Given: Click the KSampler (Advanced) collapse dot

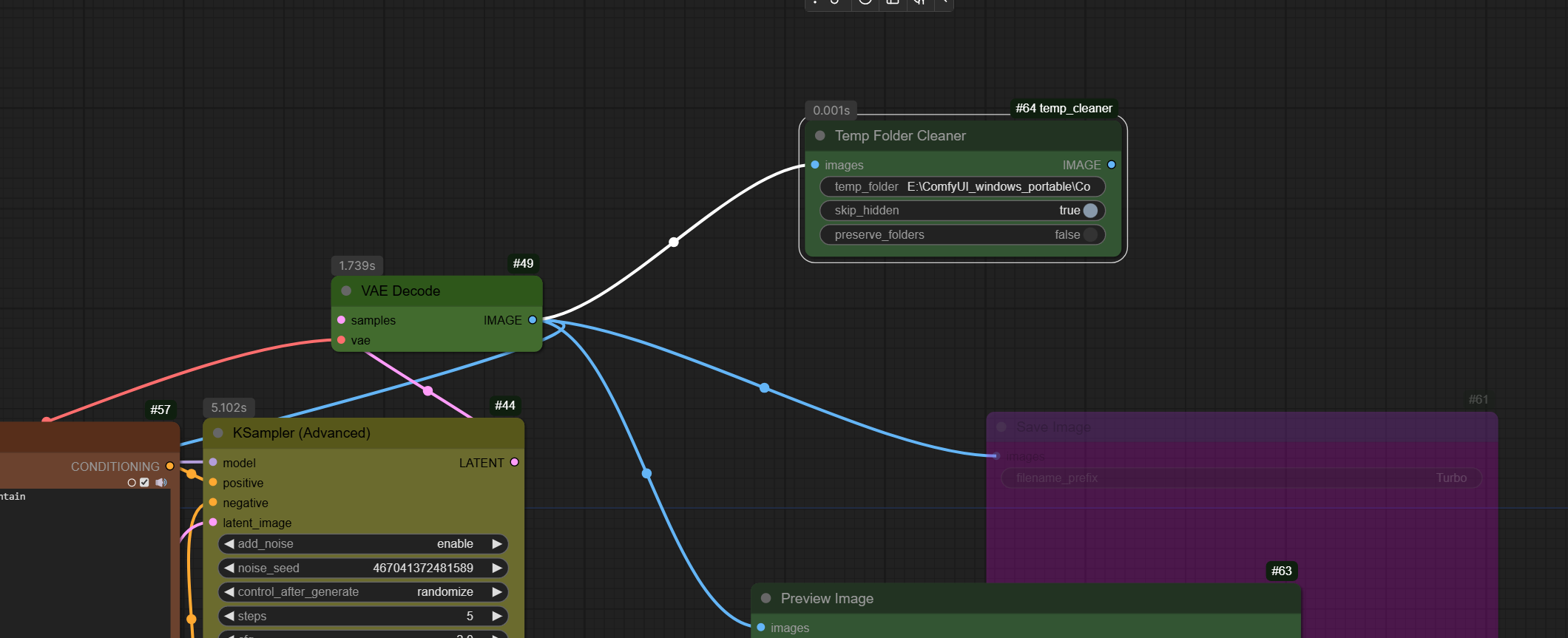Looking at the screenshot, I should tap(218, 433).
